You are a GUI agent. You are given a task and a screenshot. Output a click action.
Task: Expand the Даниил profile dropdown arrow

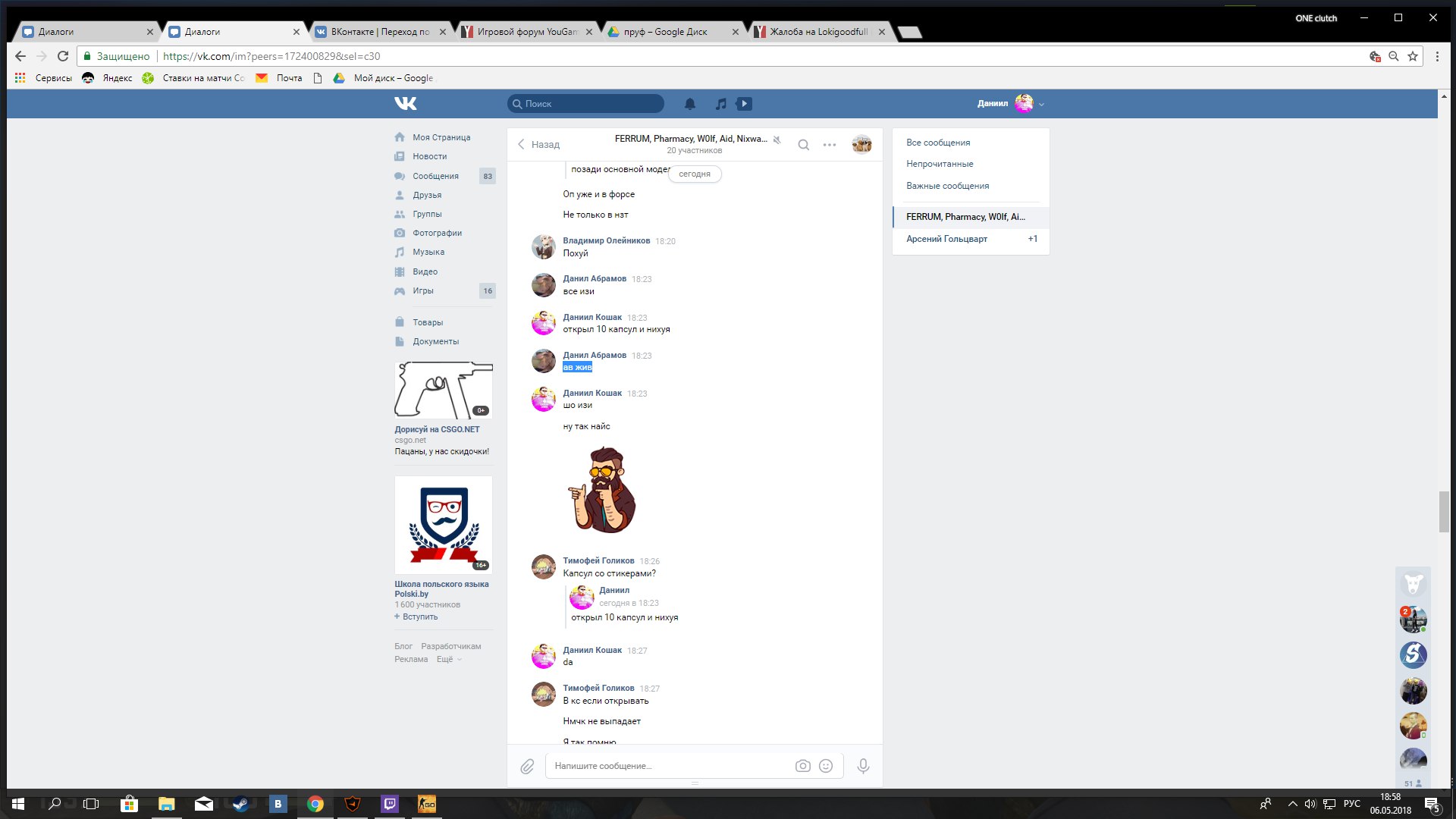pos(1042,105)
